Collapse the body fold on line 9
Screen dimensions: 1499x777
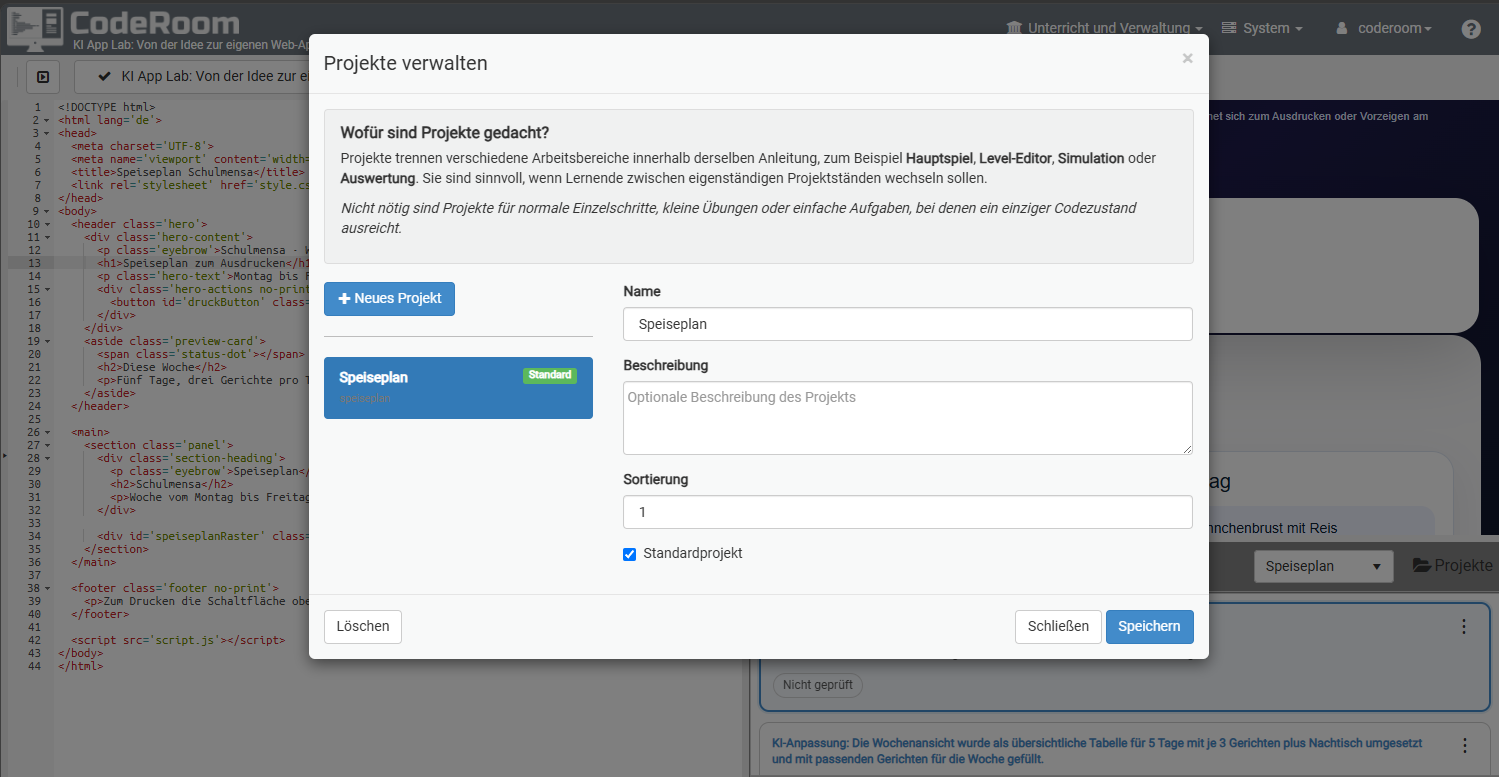click(x=47, y=211)
